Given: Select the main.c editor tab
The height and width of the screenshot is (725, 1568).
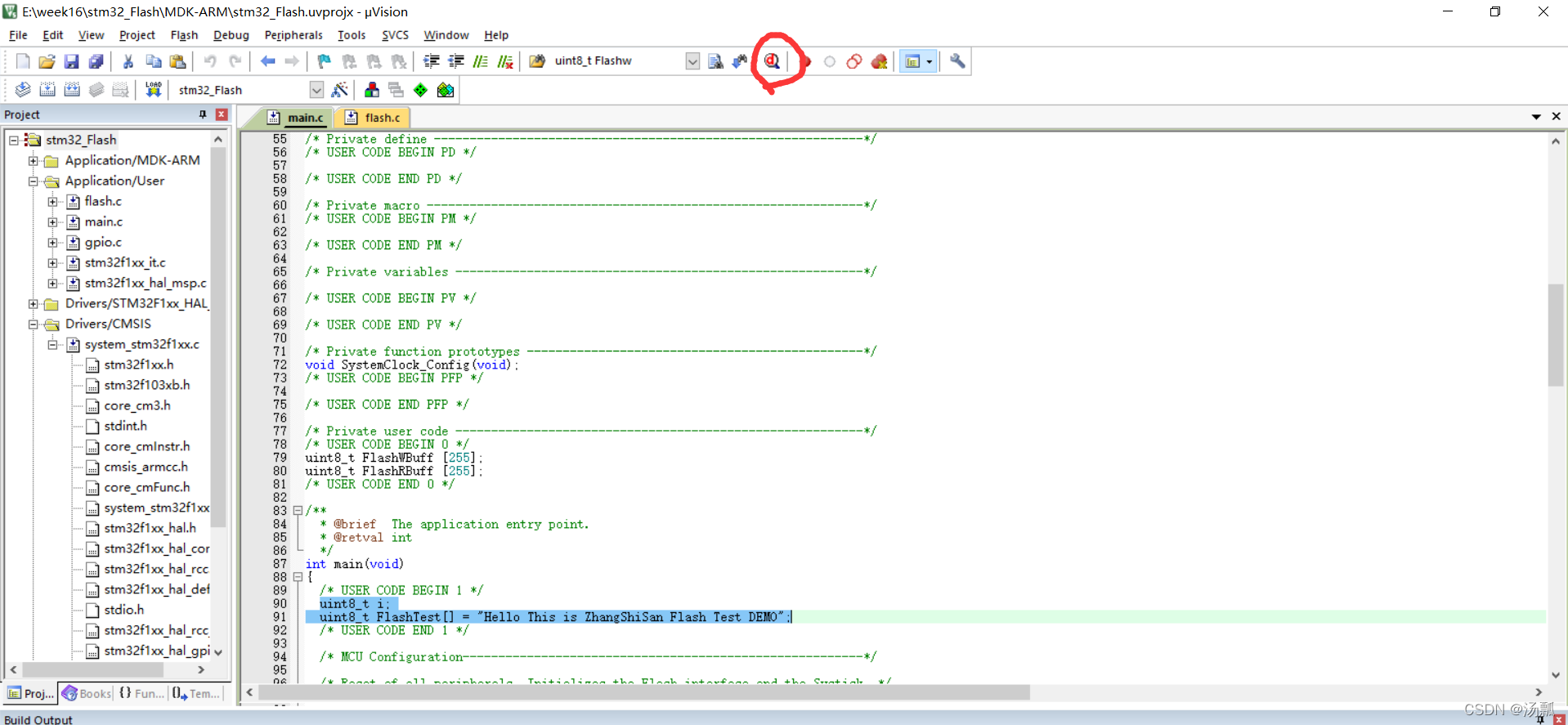Looking at the screenshot, I should (x=297, y=118).
